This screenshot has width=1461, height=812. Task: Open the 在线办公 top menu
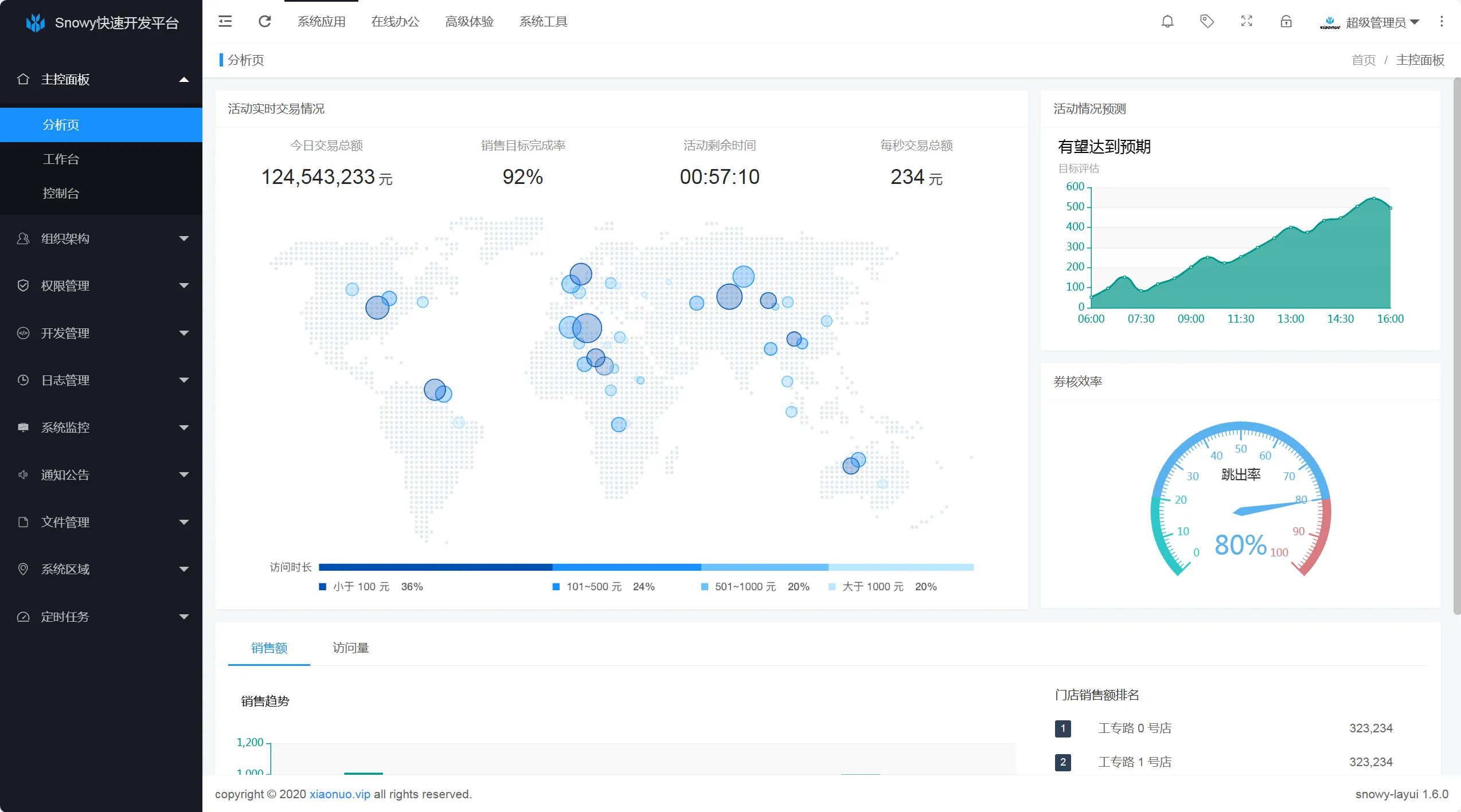coord(395,22)
